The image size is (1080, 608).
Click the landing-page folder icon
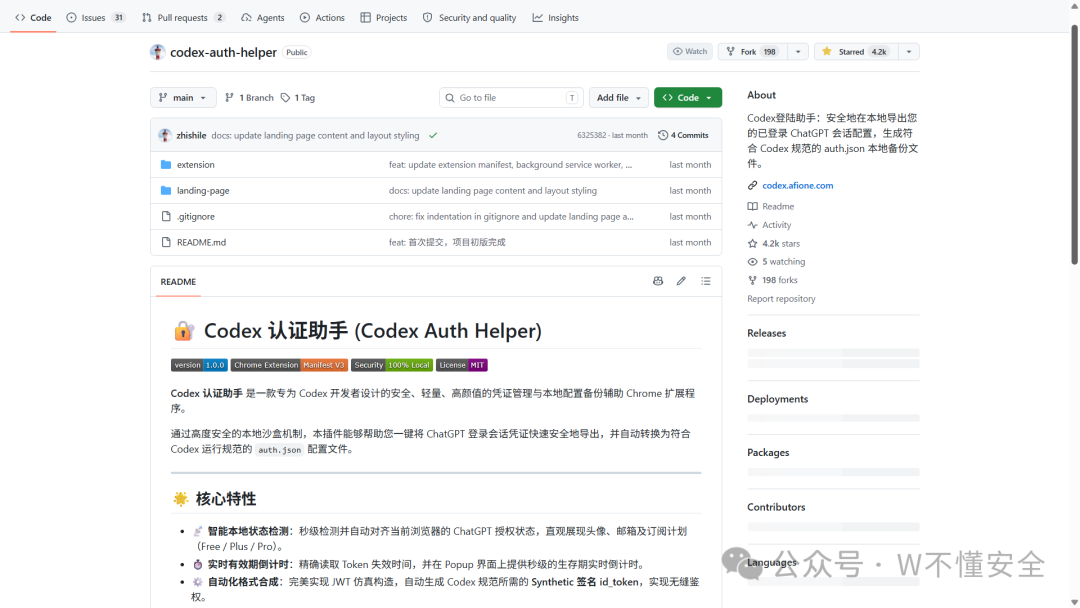pos(166,191)
